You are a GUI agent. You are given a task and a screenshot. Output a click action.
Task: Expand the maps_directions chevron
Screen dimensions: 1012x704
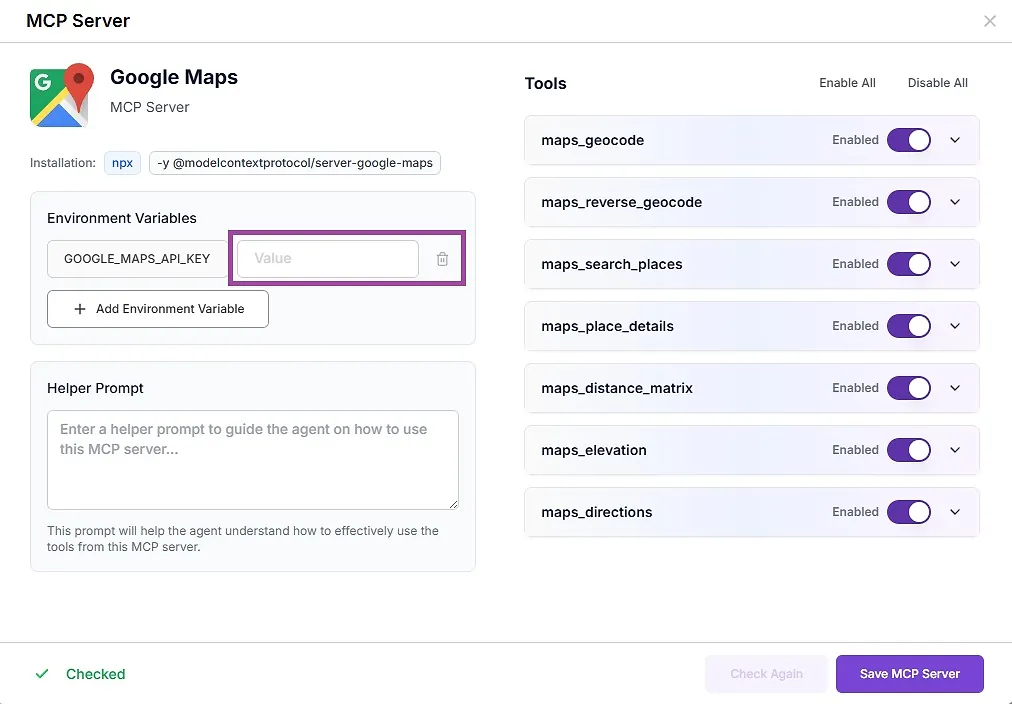point(955,512)
